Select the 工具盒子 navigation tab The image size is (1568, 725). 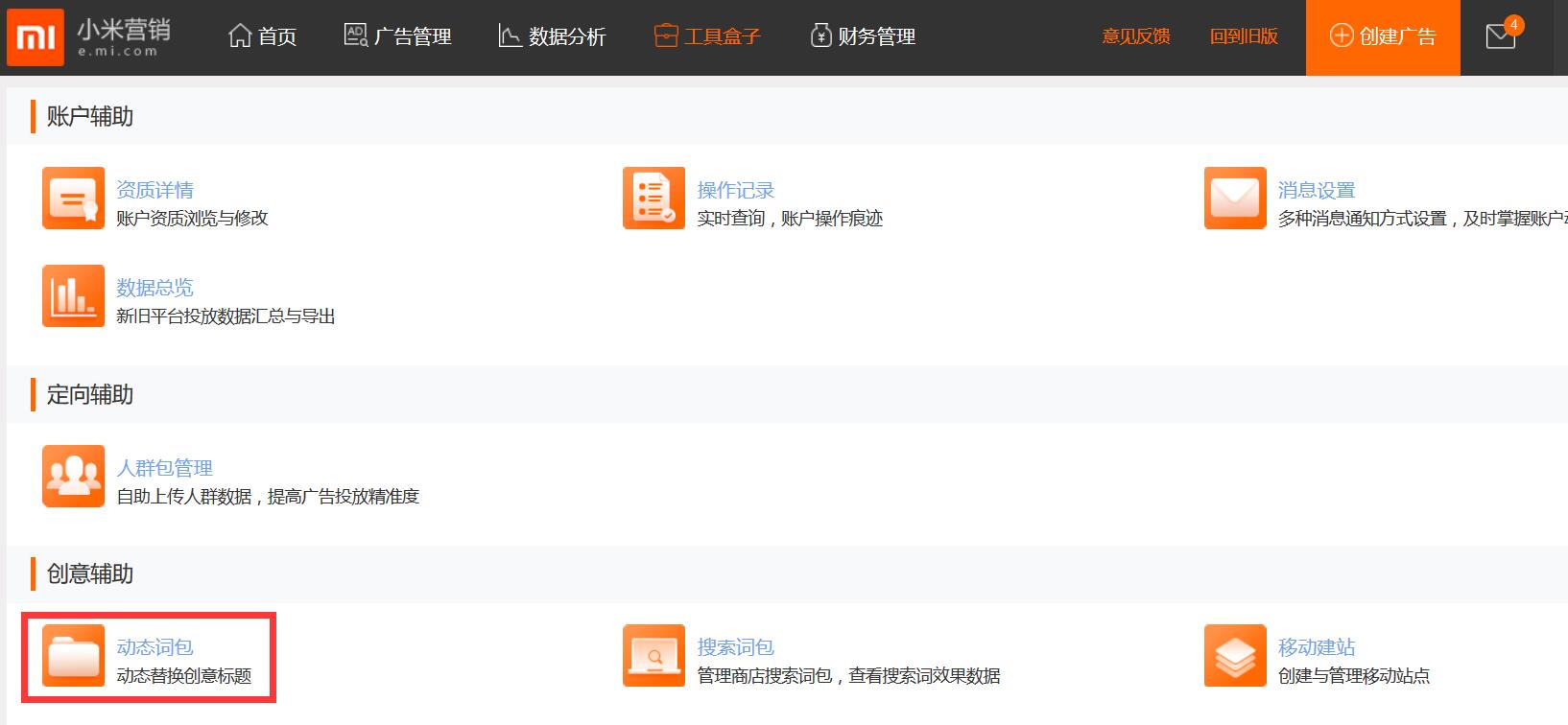coord(707,36)
